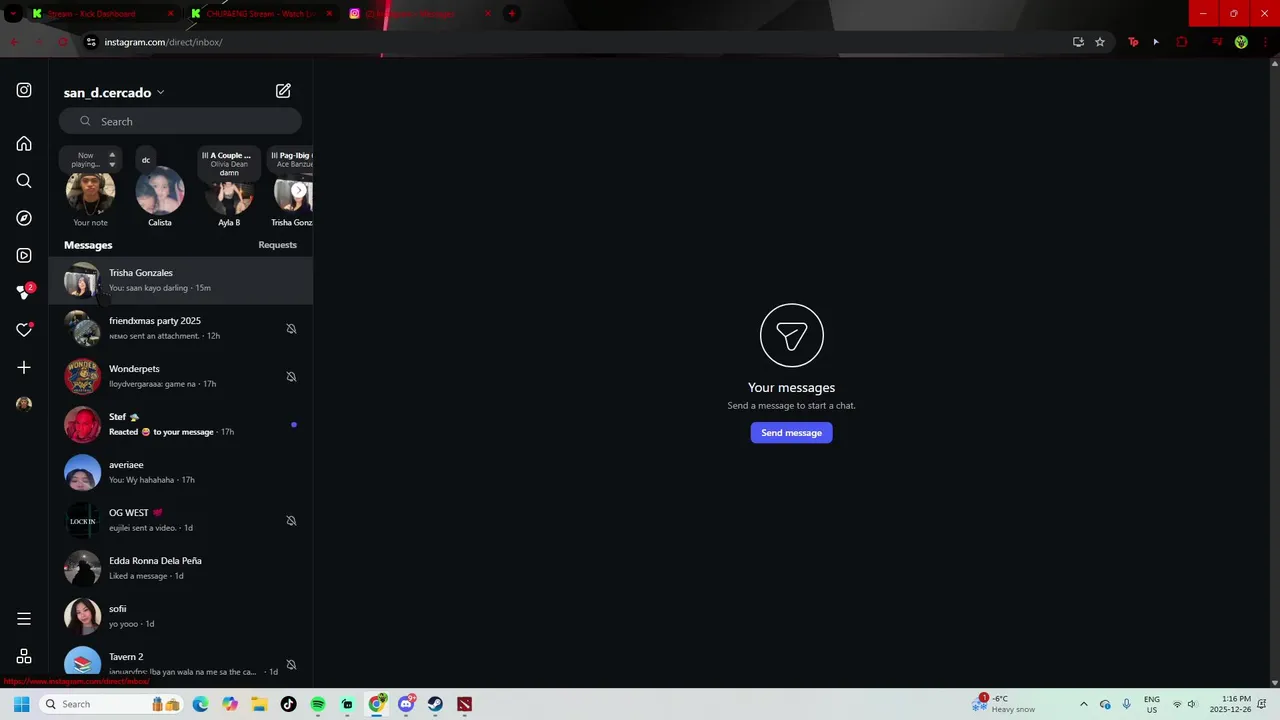Open TikTok from the taskbar
The image size is (1280, 720).
pyautogui.click(x=289, y=704)
